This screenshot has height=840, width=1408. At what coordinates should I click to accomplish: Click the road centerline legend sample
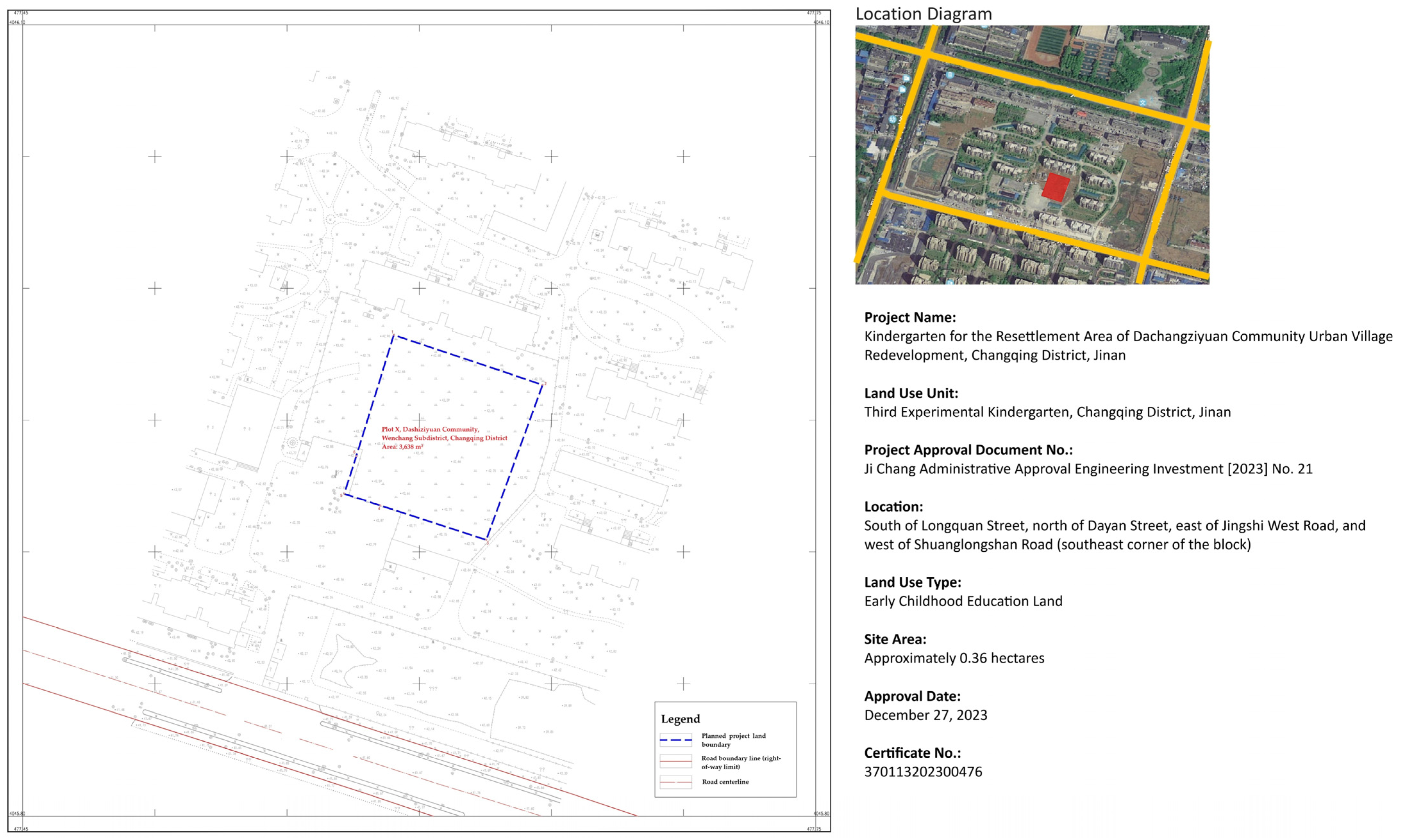pos(675,782)
